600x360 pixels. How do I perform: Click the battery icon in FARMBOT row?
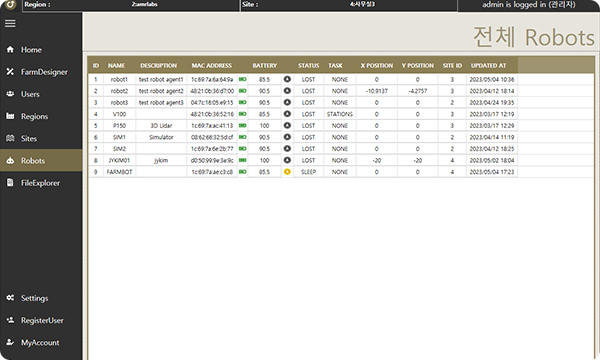243,172
